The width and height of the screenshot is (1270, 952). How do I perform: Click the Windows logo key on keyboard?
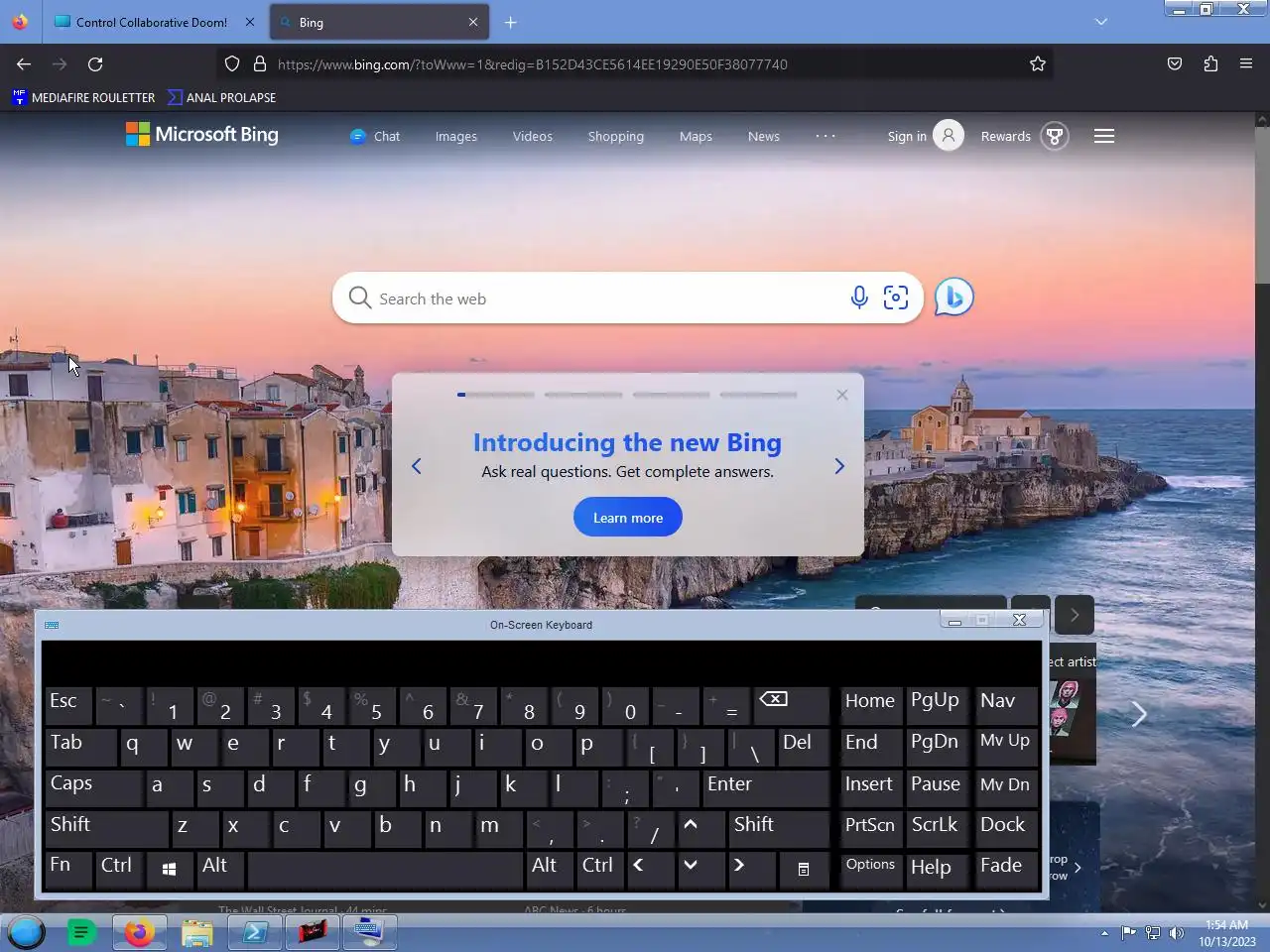pos(170,870)
